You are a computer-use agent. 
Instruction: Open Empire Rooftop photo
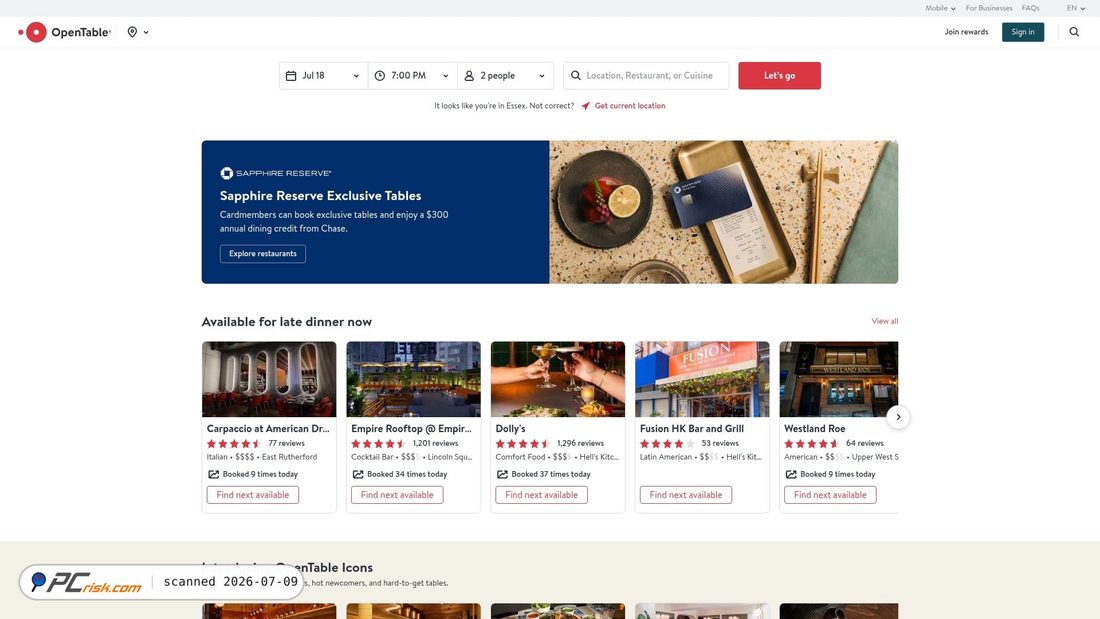tap(414, 379)
